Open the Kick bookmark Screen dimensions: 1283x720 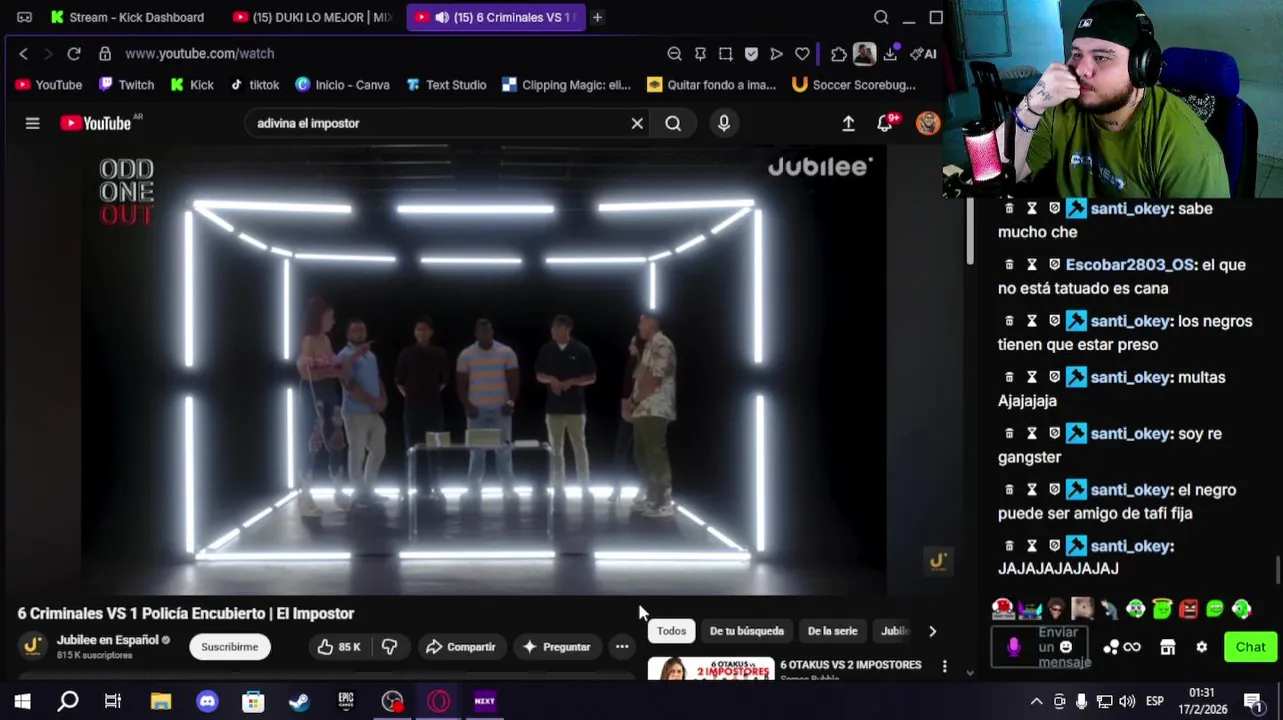[x=192, y=85]
